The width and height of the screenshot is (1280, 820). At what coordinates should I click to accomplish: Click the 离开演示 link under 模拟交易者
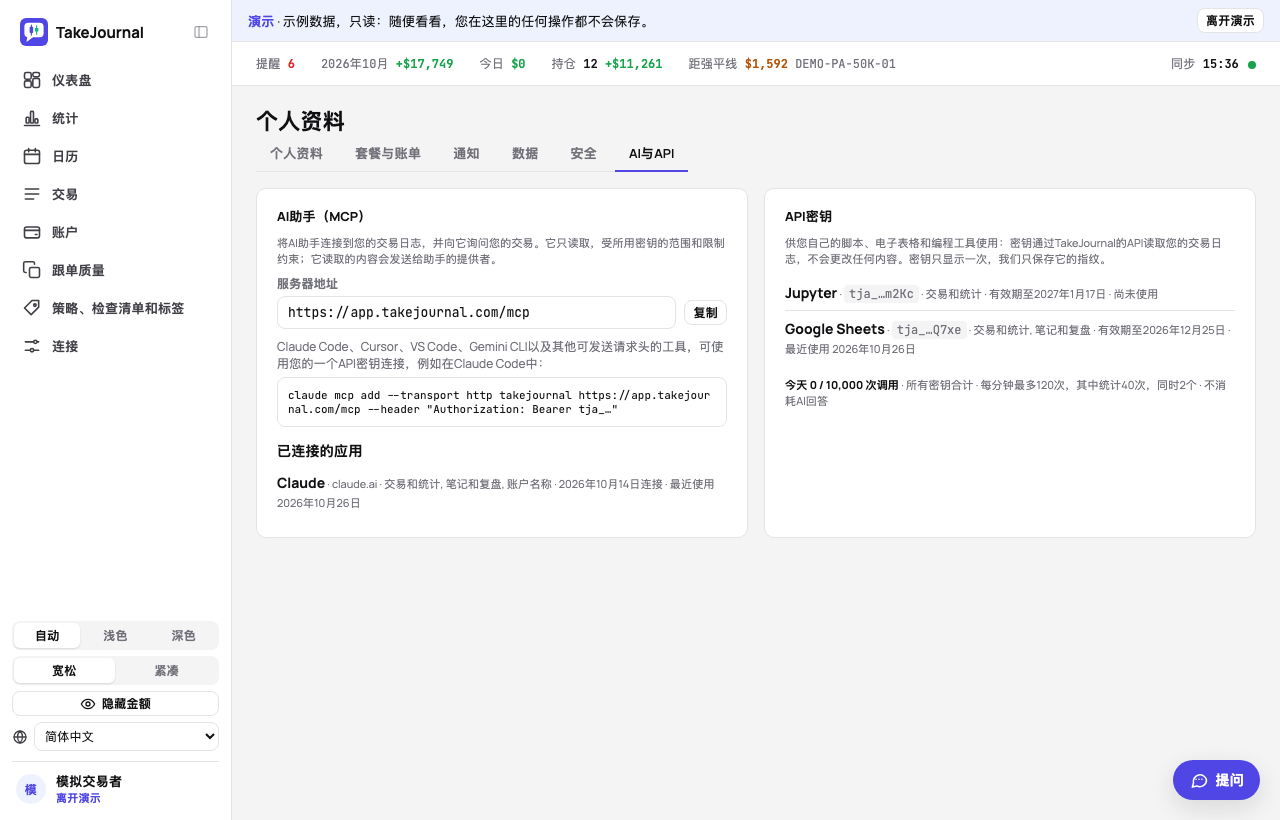78,798
